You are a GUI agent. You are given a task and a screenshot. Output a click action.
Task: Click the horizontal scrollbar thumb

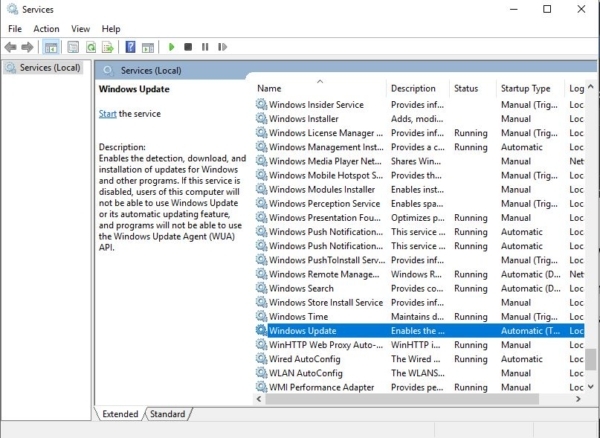pos(402,399)
